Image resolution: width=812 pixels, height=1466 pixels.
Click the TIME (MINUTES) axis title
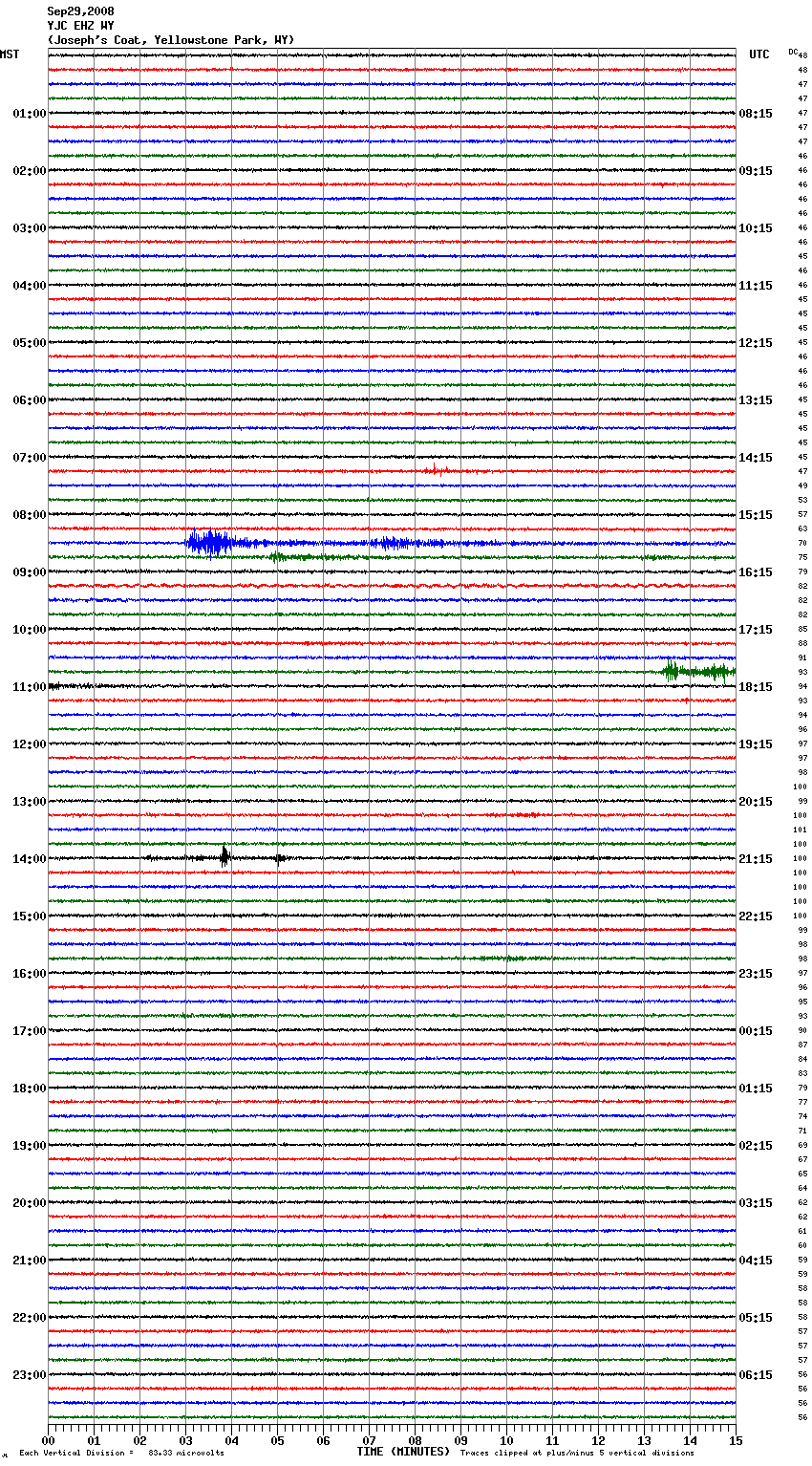pyautogui.click(x=403, y=1452)
